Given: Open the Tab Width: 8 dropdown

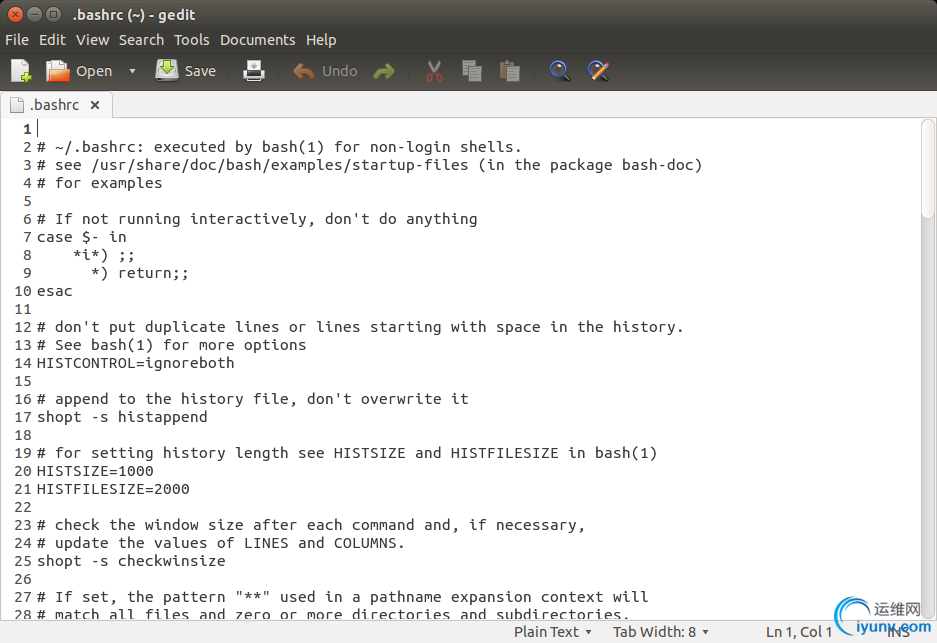Looking at the screenshot, I should pyautogui.click(x=660, y=632).
